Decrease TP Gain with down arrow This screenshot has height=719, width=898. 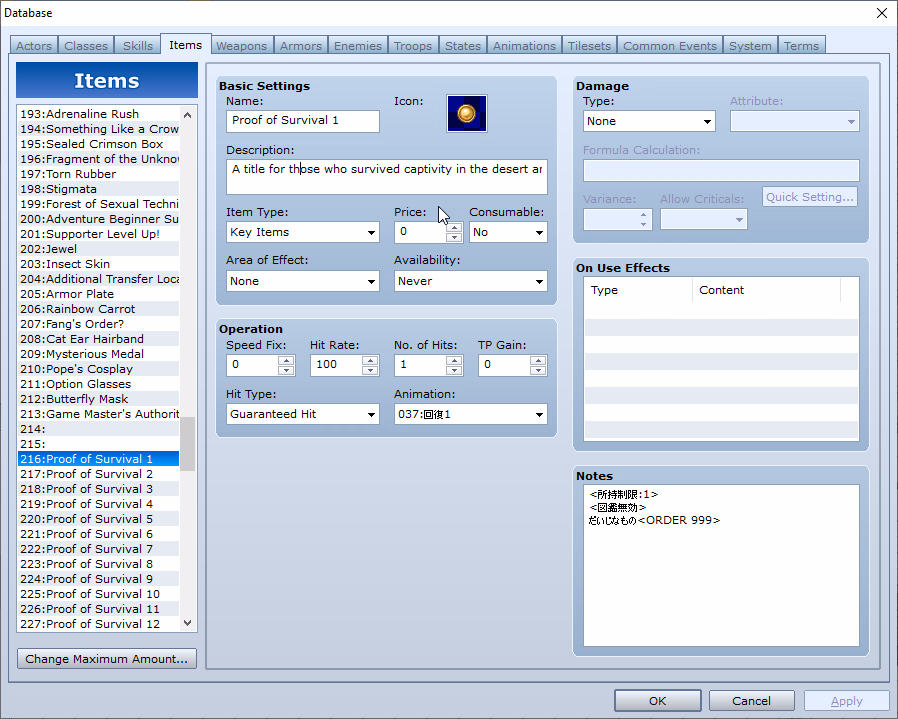click(538, 370)
